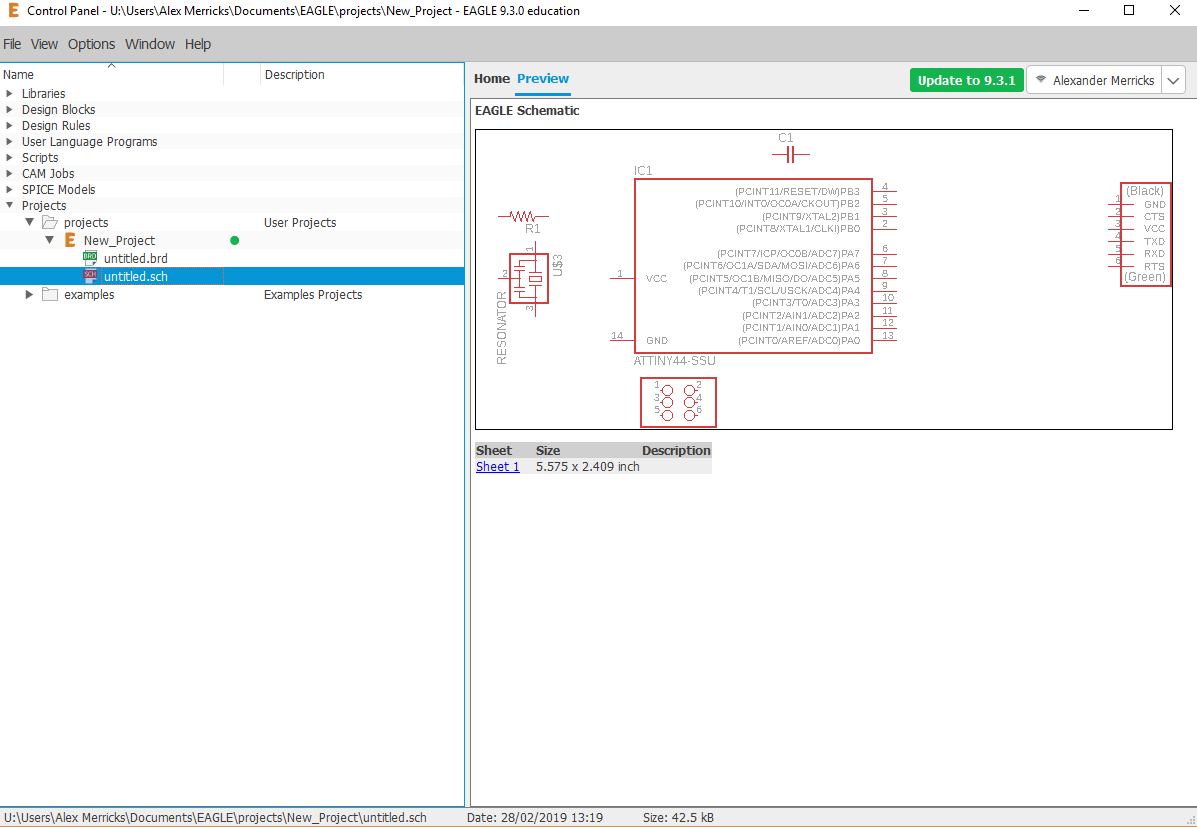1197x827 pixels.
Task: Sort by the Name column header
Action: point(111,75)
